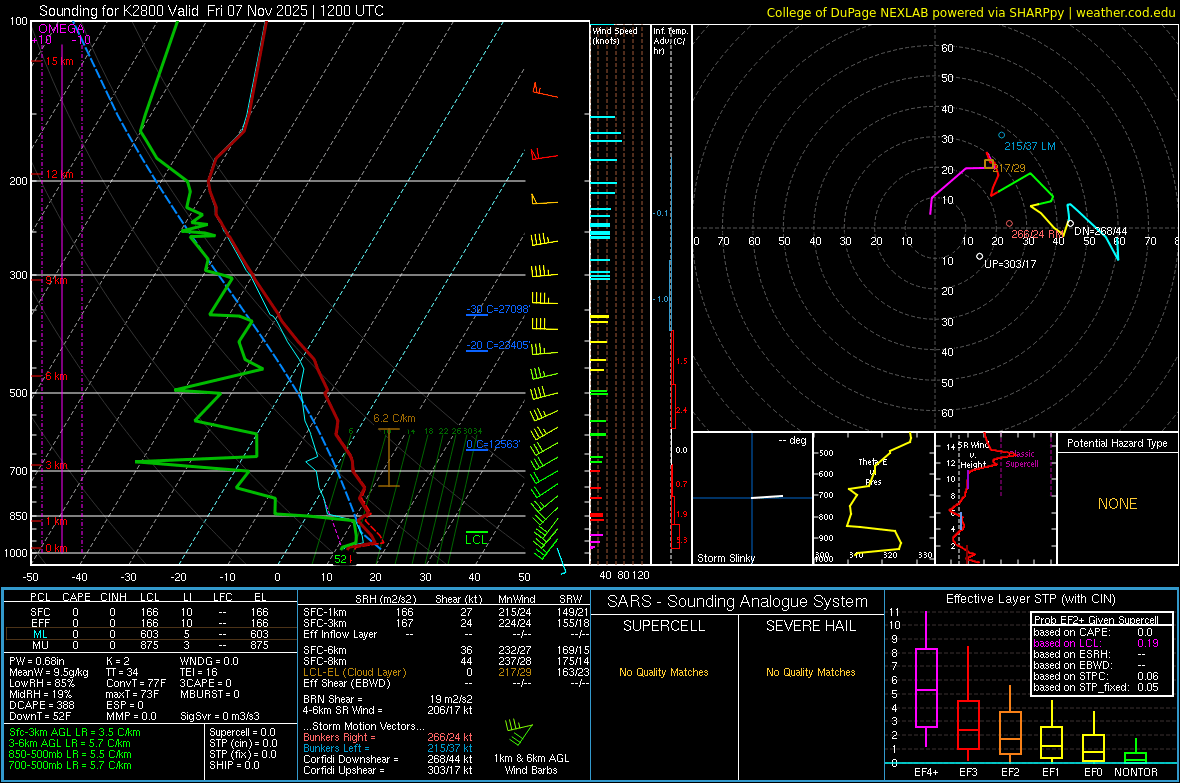Click the '-20 C=23405' temperature level label
This screenshot has height=783, width=1180.
tap(498, 346)
